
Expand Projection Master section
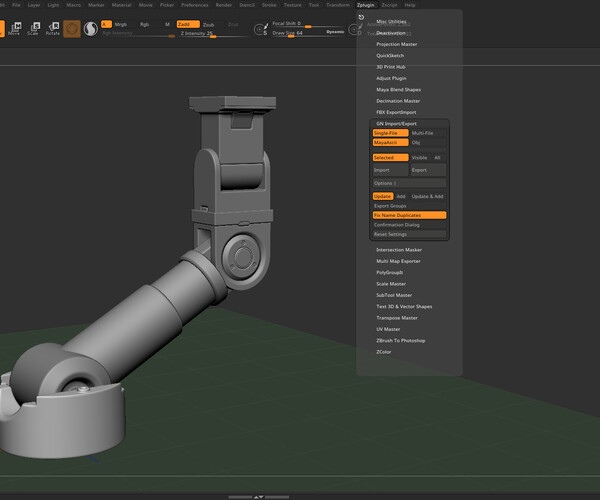pyautogui.click(x=396, y=44)
